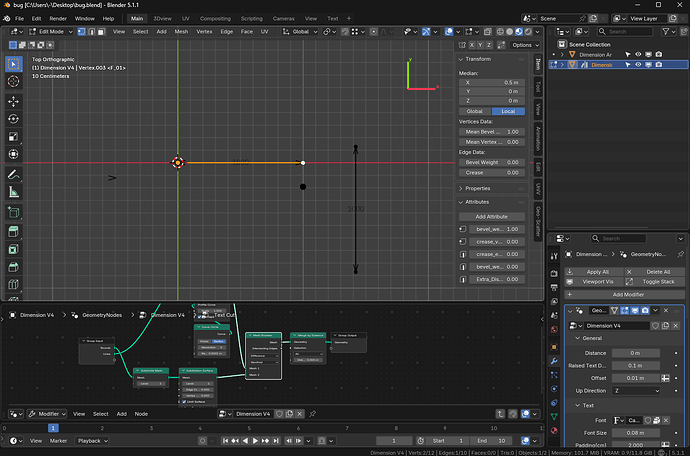
Task: Hide Dimension Ar in viewport via eye
Action: click(638, 55)
